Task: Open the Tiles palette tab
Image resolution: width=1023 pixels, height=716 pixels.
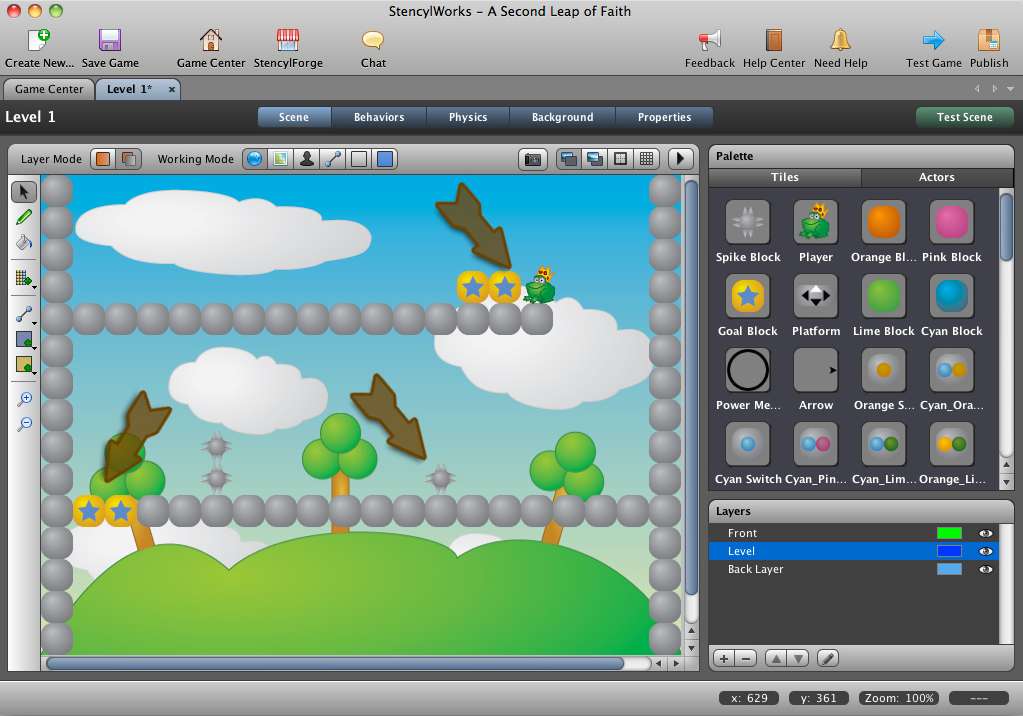Action: 784,177
